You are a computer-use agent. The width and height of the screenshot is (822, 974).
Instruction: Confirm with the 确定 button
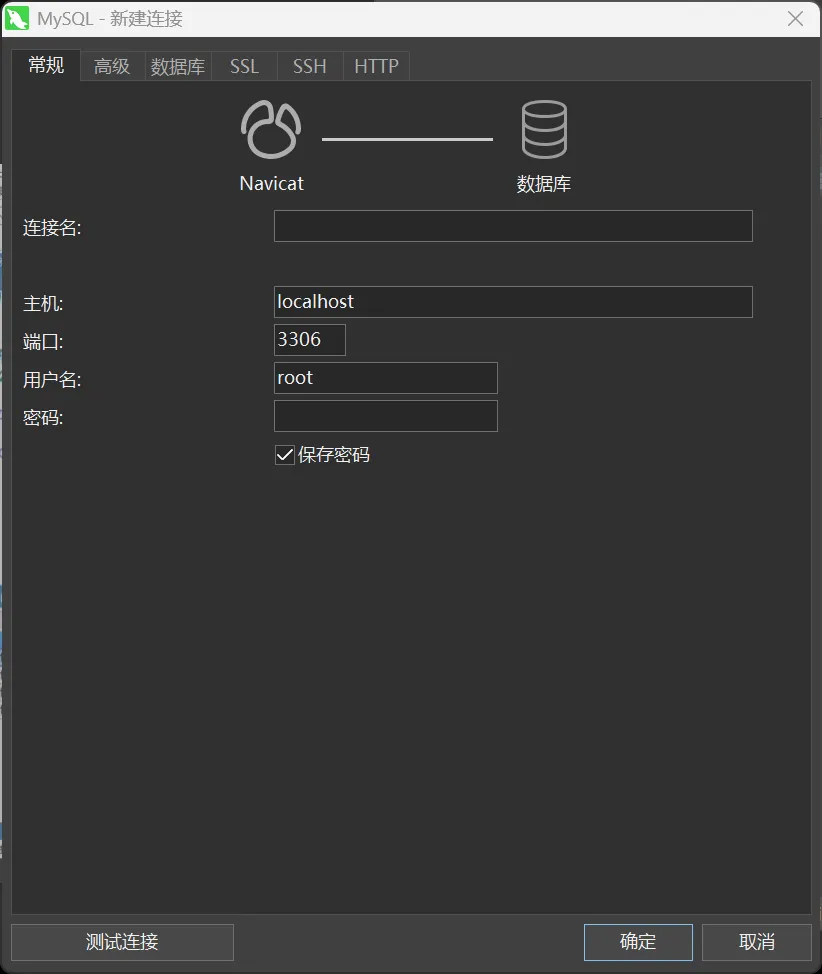[x=638, y=942]
